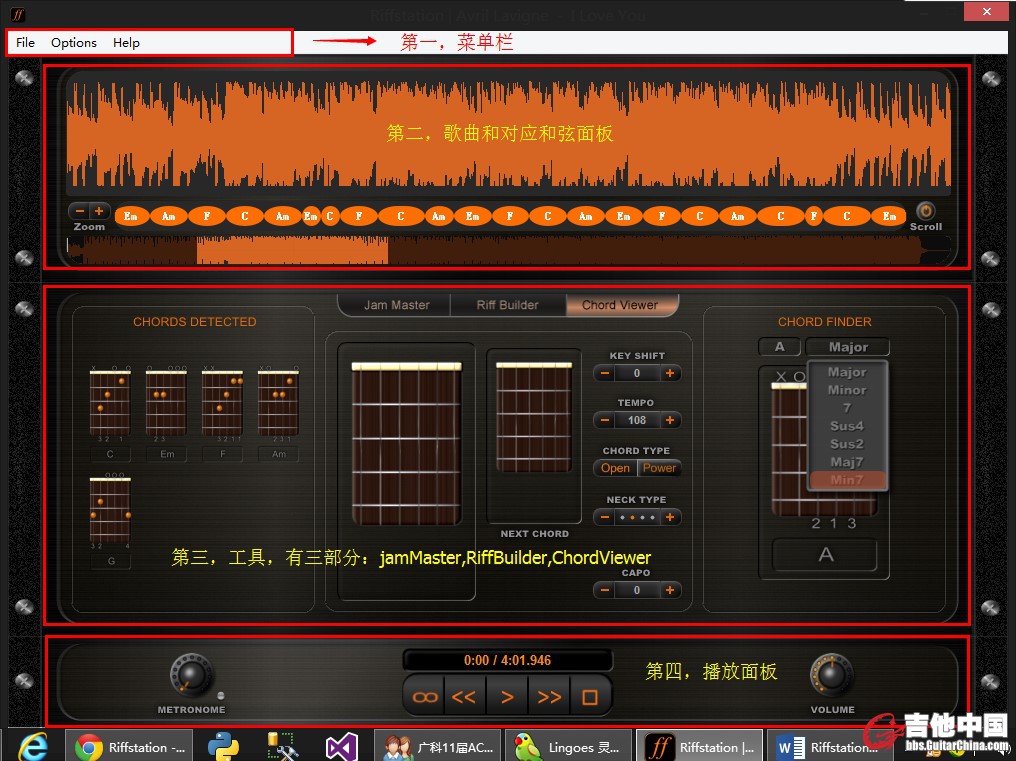
Task: Open the root note A dropdown
Action: [779, 347]
